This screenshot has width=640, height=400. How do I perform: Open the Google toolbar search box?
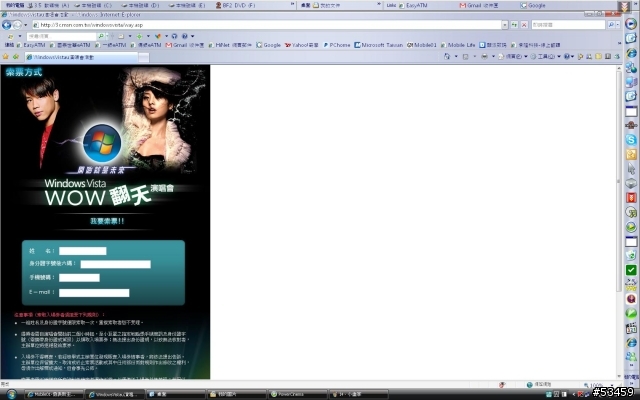tap(61, 36)
